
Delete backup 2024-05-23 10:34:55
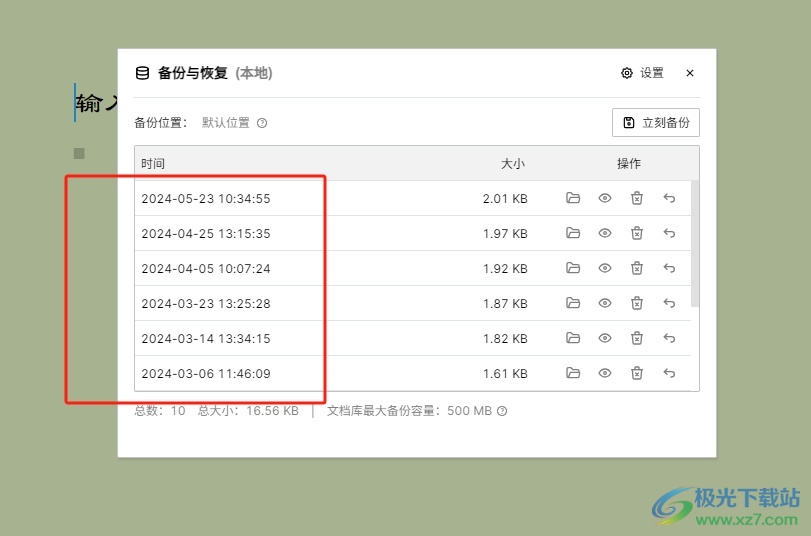[637, 198]
